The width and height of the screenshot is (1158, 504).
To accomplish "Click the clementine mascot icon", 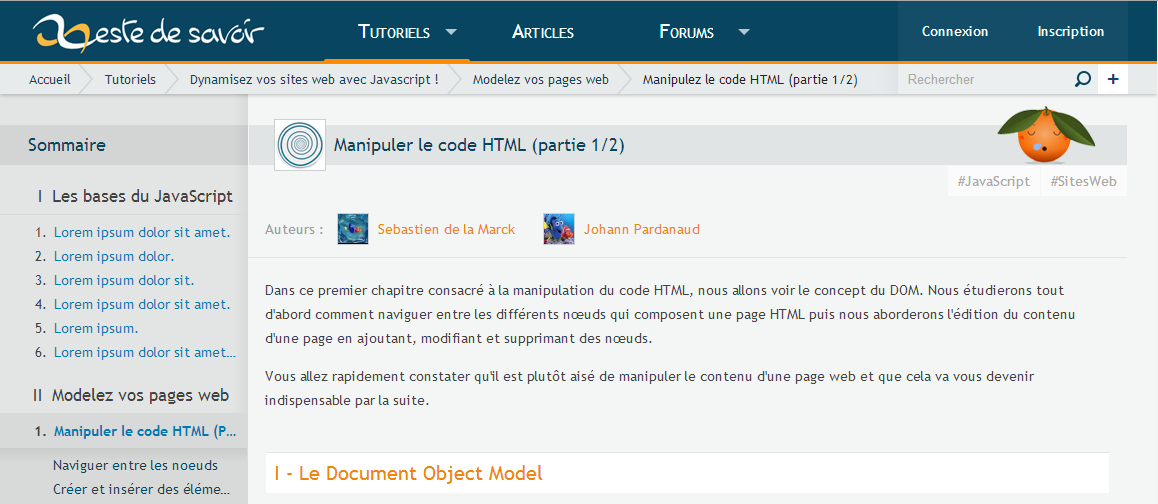I will tap(1044, 133).
